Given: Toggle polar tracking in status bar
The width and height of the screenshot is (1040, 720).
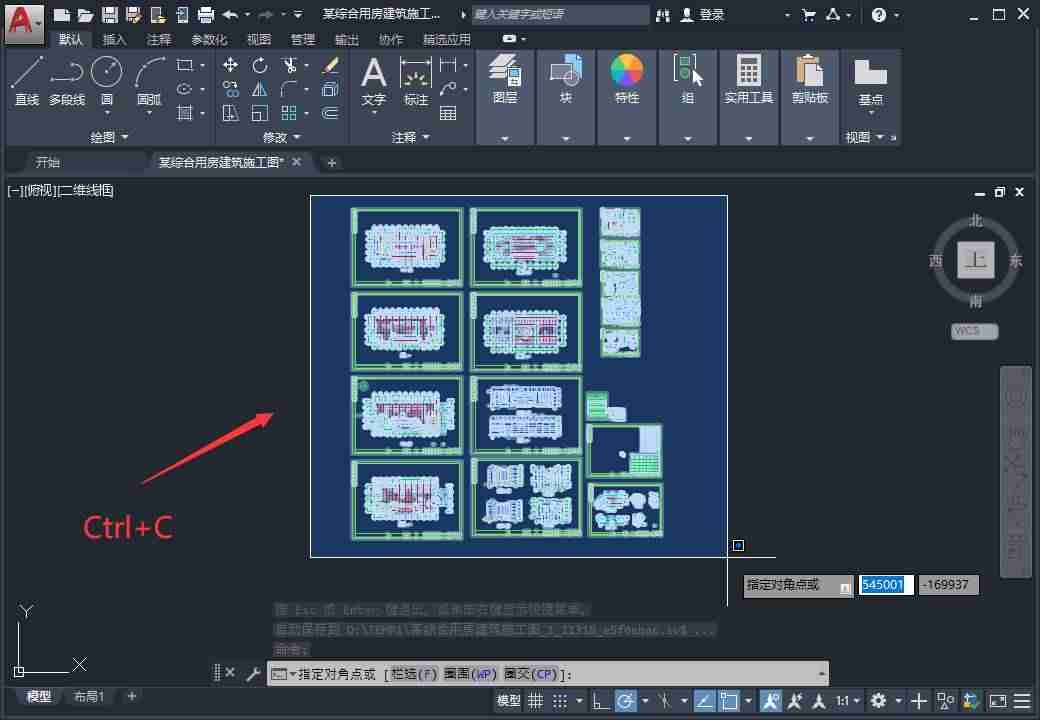Looking at the screenshot, I should coord(625,701).
